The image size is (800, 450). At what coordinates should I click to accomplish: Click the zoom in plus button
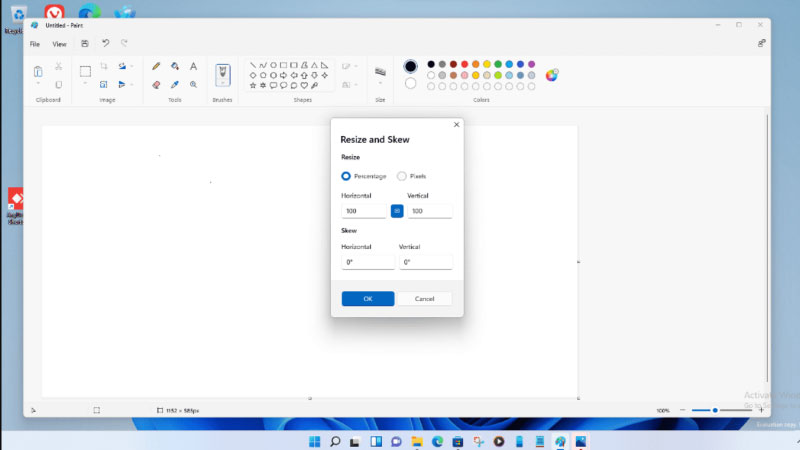[x=761, y=410]
